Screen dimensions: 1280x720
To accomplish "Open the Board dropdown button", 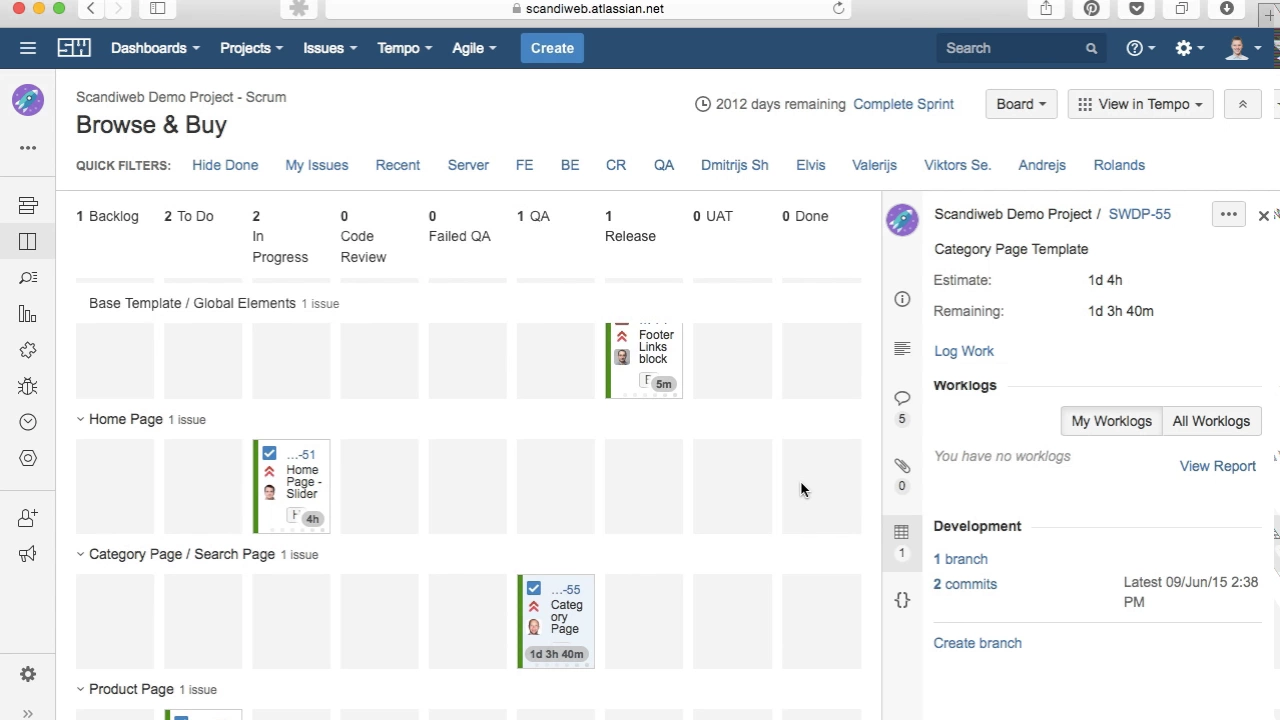I will (x=1021, y=104).
